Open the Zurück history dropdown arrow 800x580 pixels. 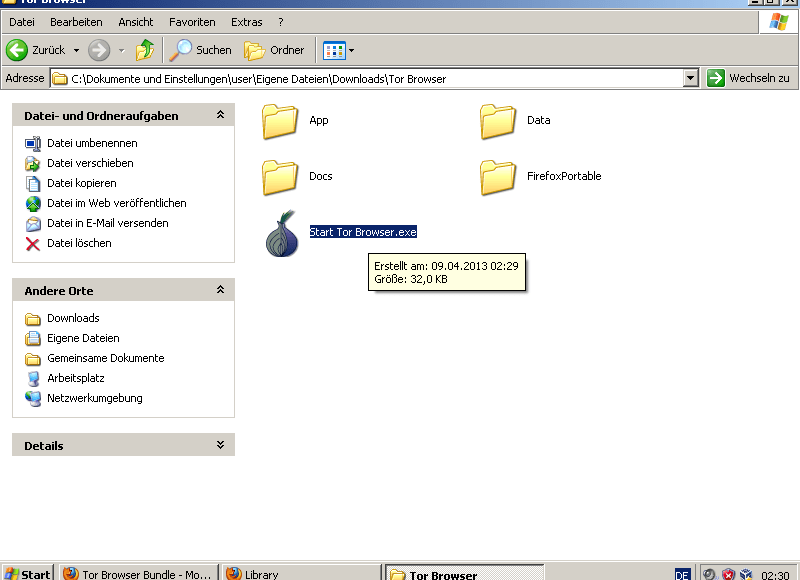coord(76,50)
